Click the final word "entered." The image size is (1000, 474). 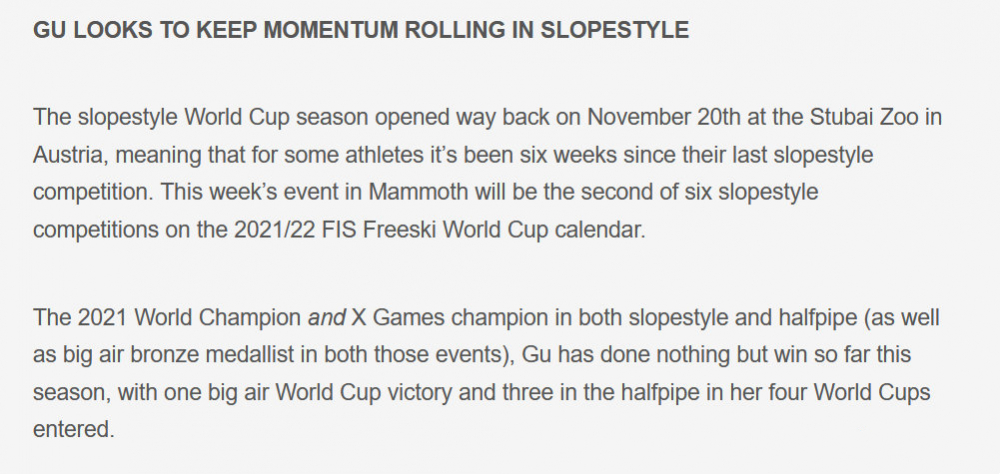pyautogui.click(x=73, y=429)
